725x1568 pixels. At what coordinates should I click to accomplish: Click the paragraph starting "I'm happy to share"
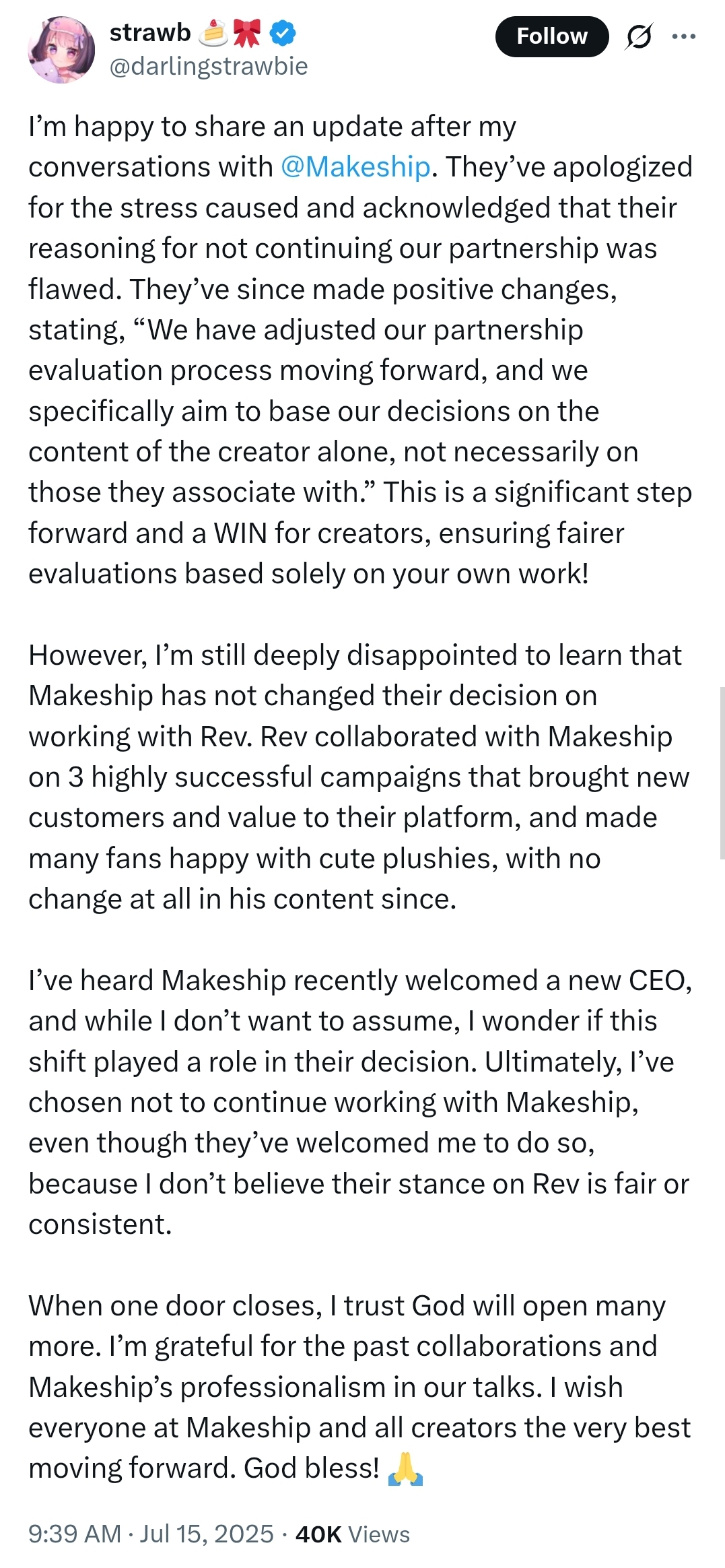point(350,350)
